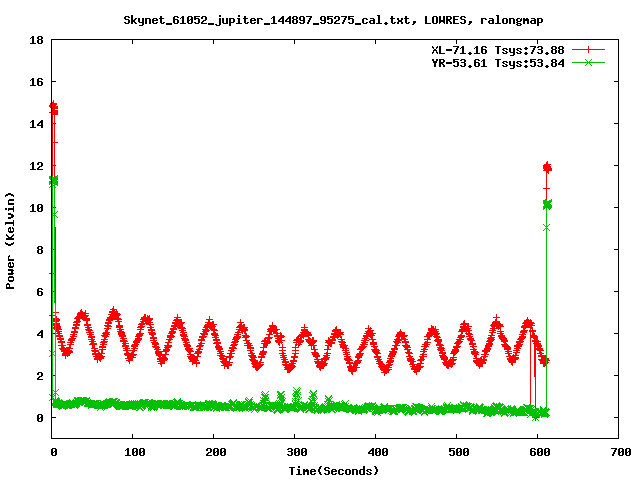Click the 200 tick label on x-axis

[x=214, y=452]
